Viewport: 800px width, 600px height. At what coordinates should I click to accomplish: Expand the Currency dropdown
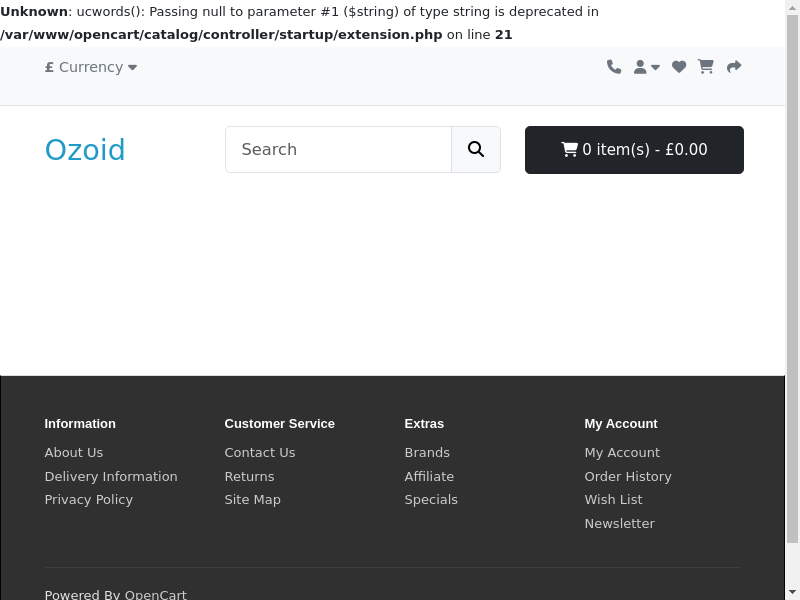(91, 67)
